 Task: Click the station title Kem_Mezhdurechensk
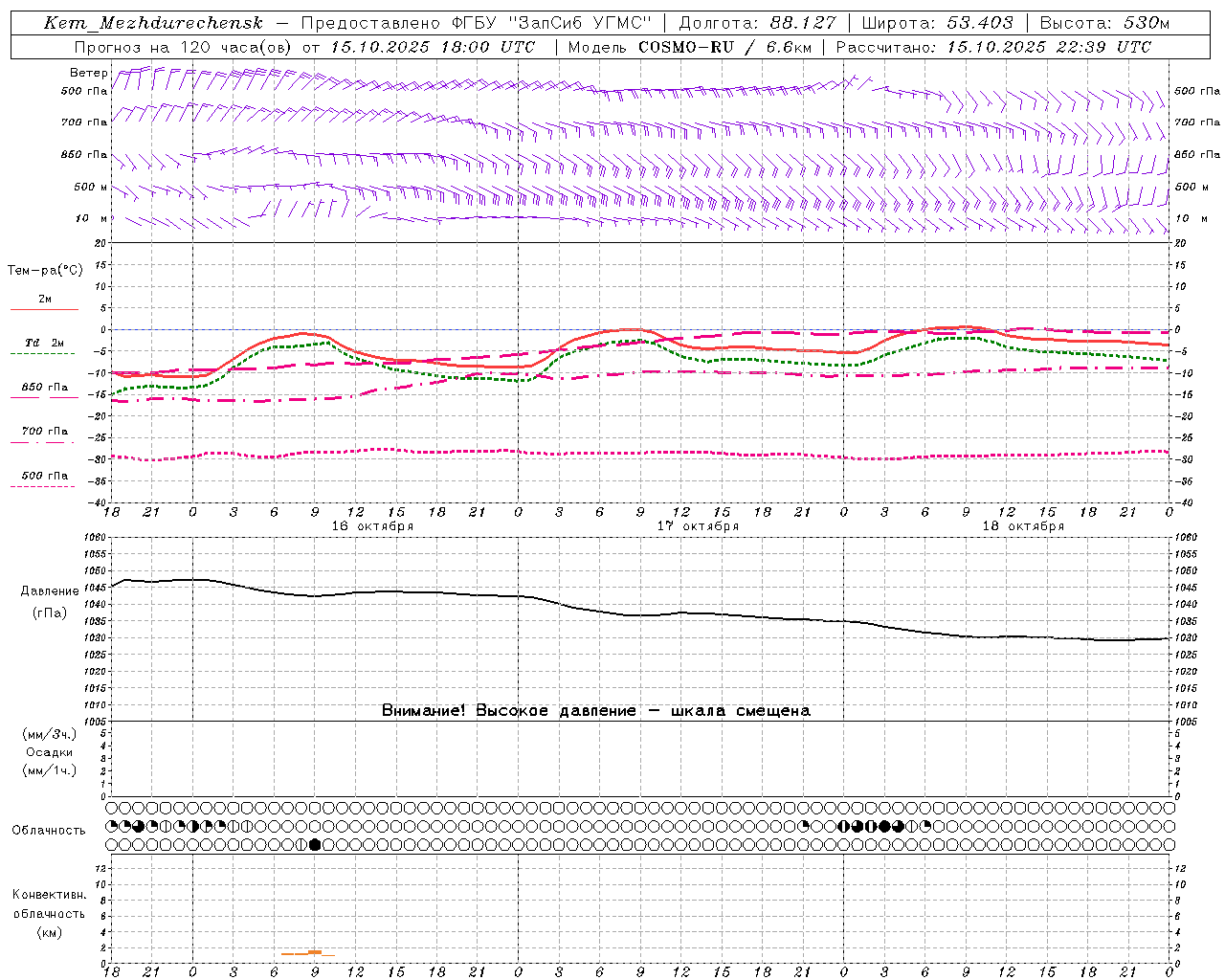tap(153, 23)
